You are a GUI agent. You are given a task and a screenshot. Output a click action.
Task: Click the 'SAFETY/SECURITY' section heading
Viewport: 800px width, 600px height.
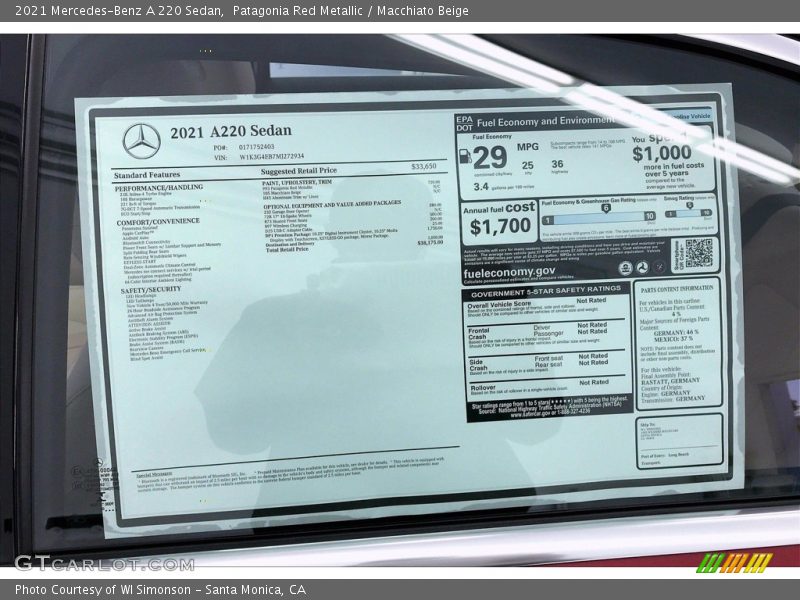(x=151, y=290)
